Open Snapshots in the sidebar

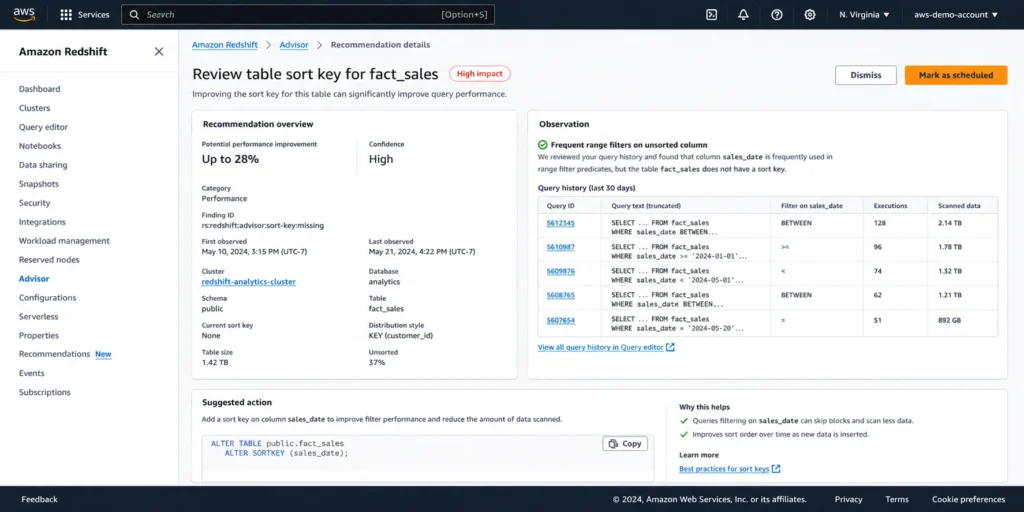(x=39, y=184)
